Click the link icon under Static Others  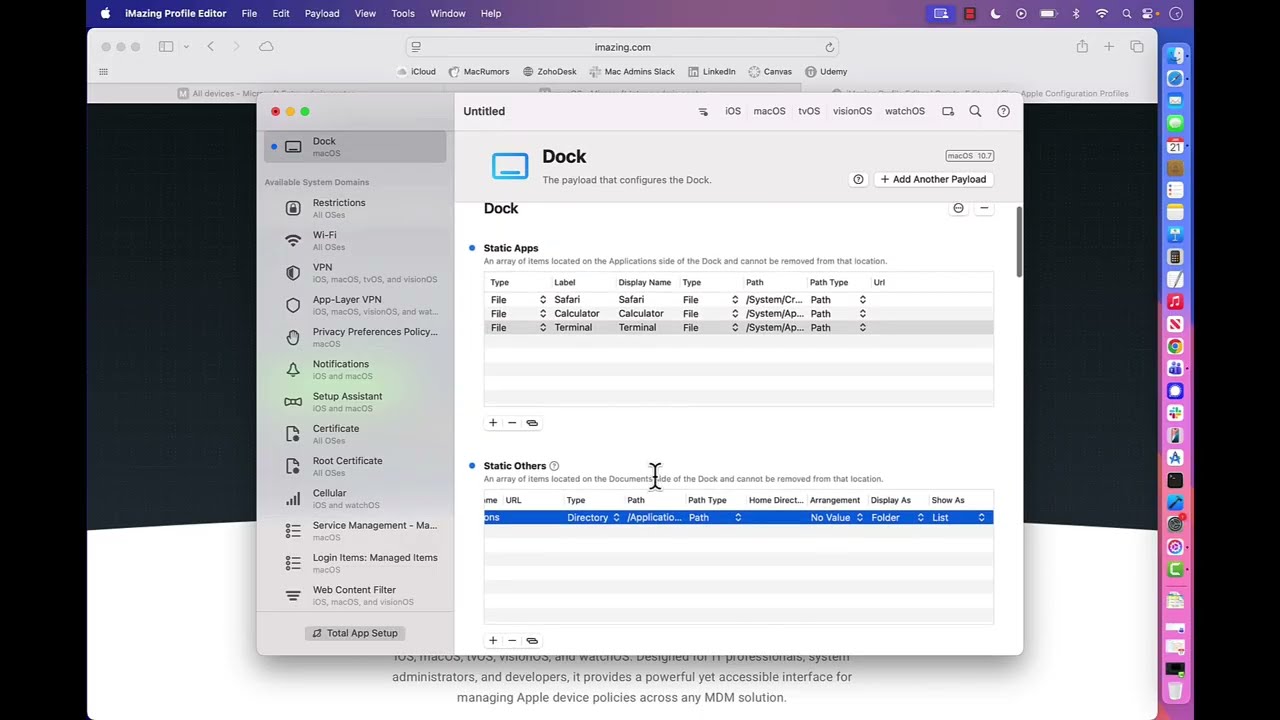(x=532, y=641)
